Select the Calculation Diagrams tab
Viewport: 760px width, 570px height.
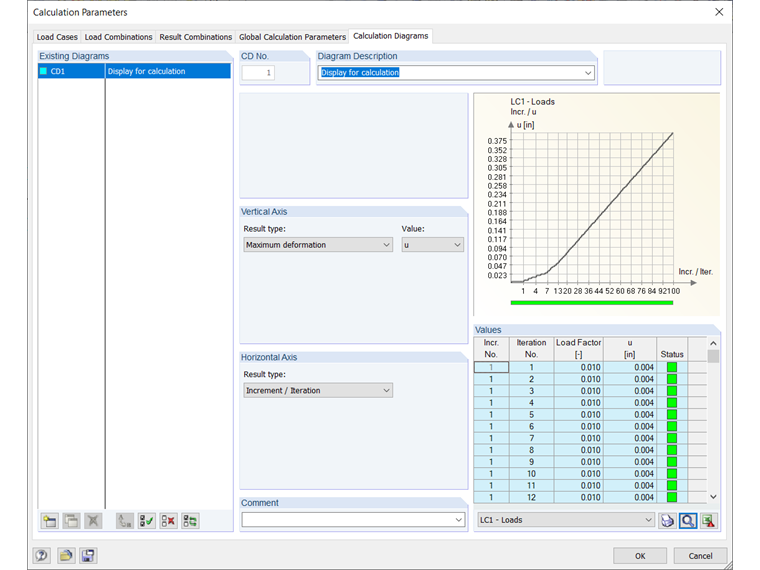click(x=391, y=36)
